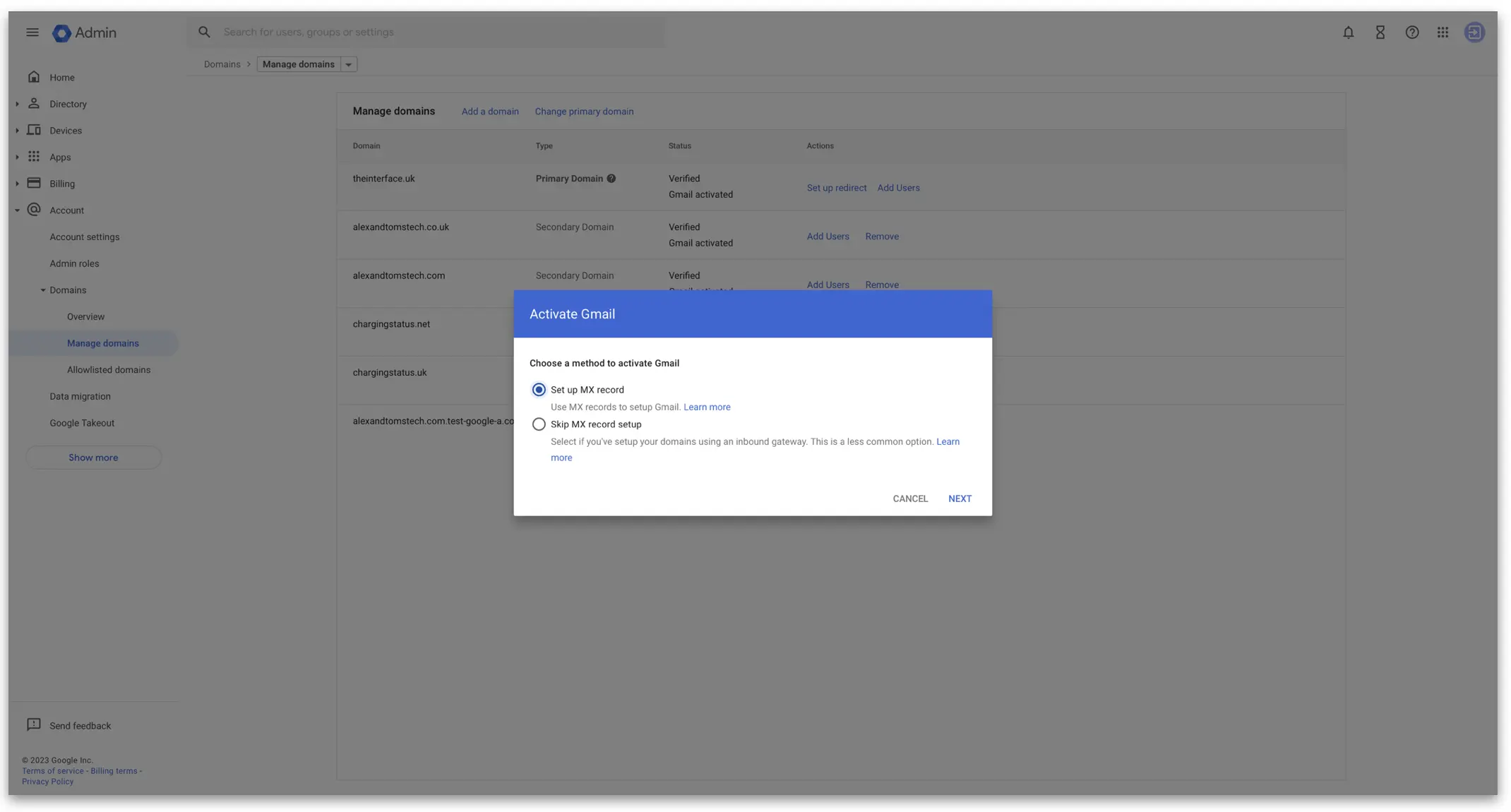Click the Domains breadcrumb link
This screenshot has width=1511, height=812.
point(222,64)
